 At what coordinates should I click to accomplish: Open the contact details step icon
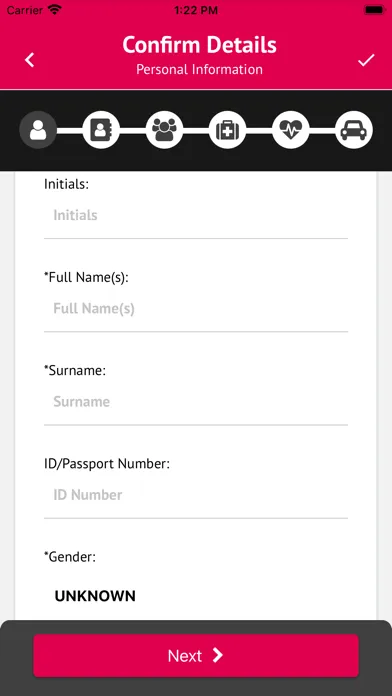101,130
